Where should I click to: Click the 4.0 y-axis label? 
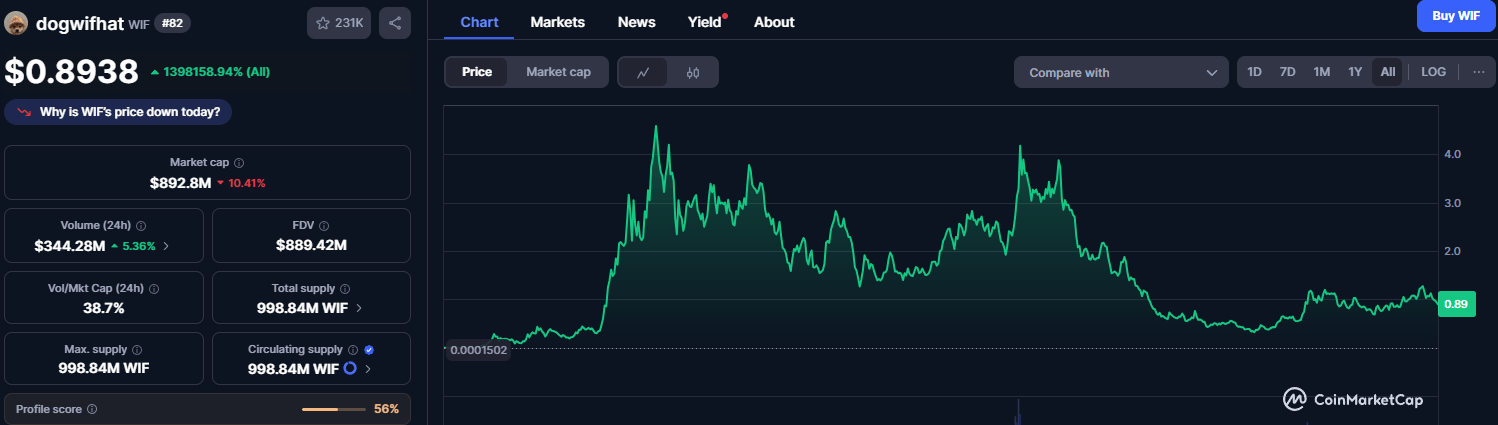[1452, 154]
